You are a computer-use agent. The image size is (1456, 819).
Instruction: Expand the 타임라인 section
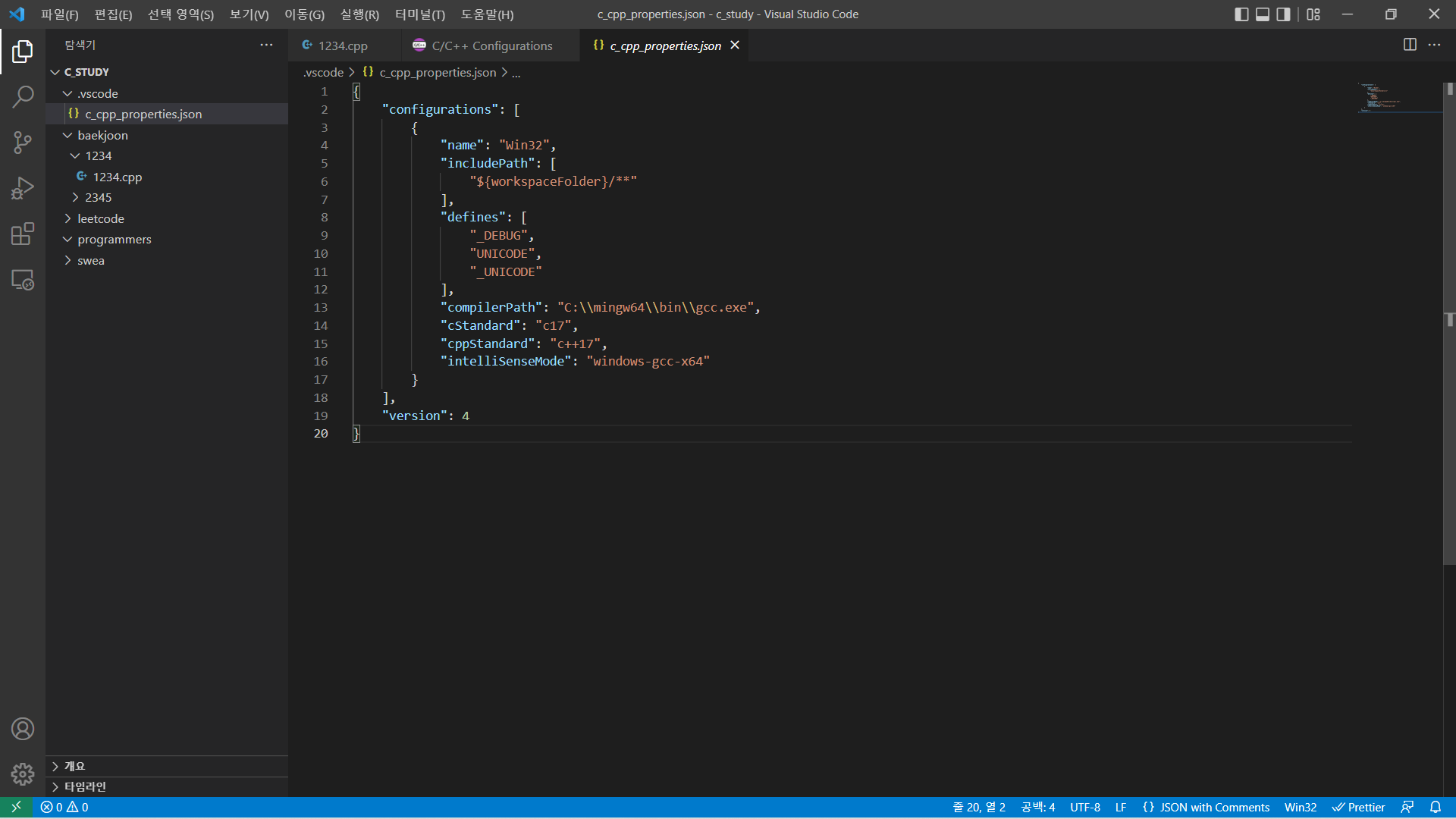point(85,786)
